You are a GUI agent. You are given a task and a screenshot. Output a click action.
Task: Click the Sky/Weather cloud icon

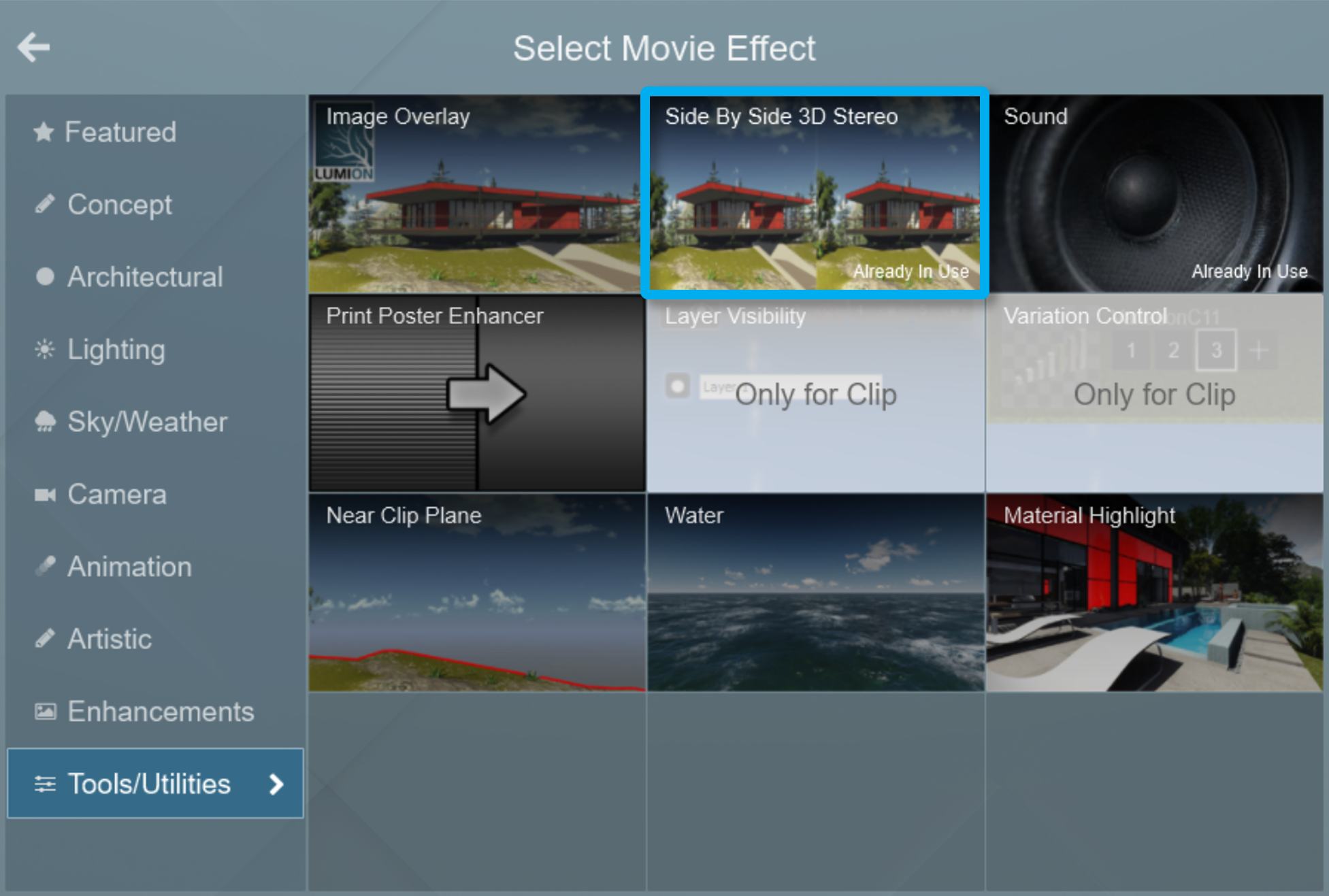[45, 422]
